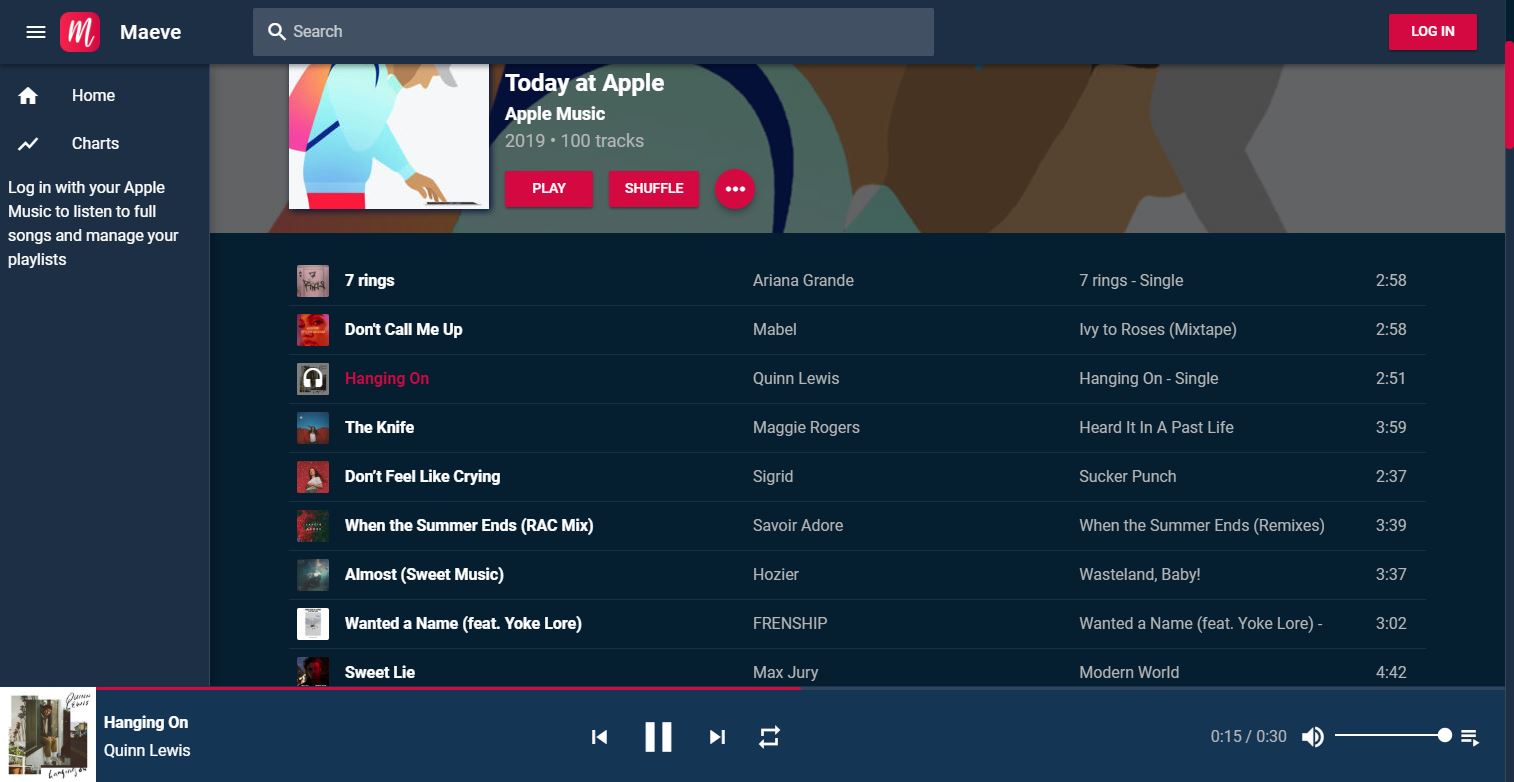Click the LOG IN button

pos(1432,32)
